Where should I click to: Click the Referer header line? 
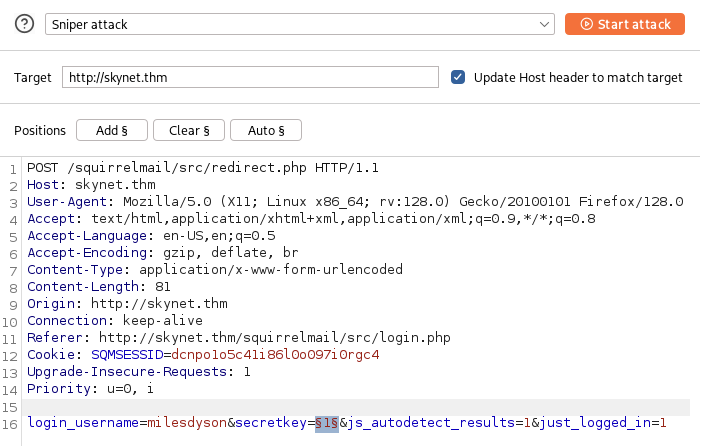coord(240,337)
